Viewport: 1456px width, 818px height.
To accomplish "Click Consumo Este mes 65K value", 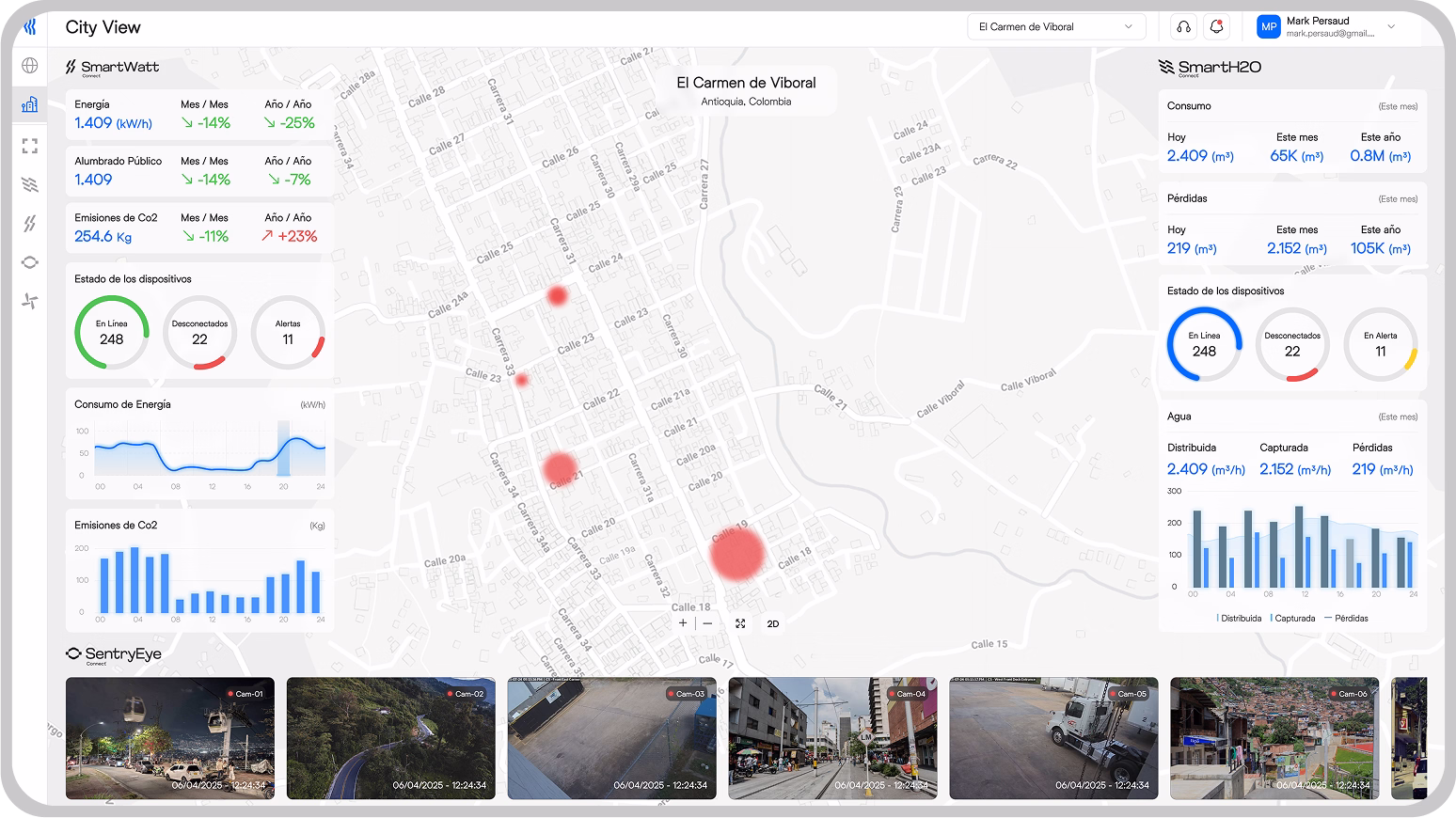I will click(1297, 156).
